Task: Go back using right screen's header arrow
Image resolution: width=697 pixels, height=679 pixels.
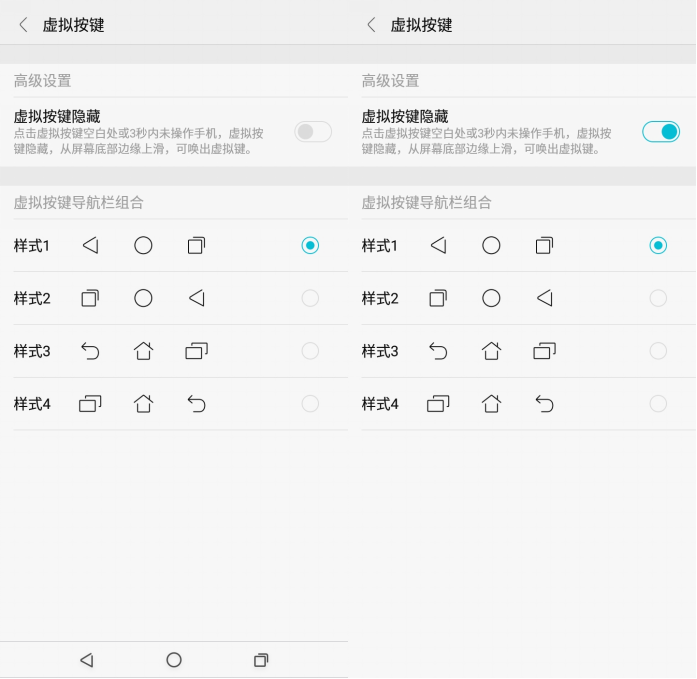Action: point(372,25)
